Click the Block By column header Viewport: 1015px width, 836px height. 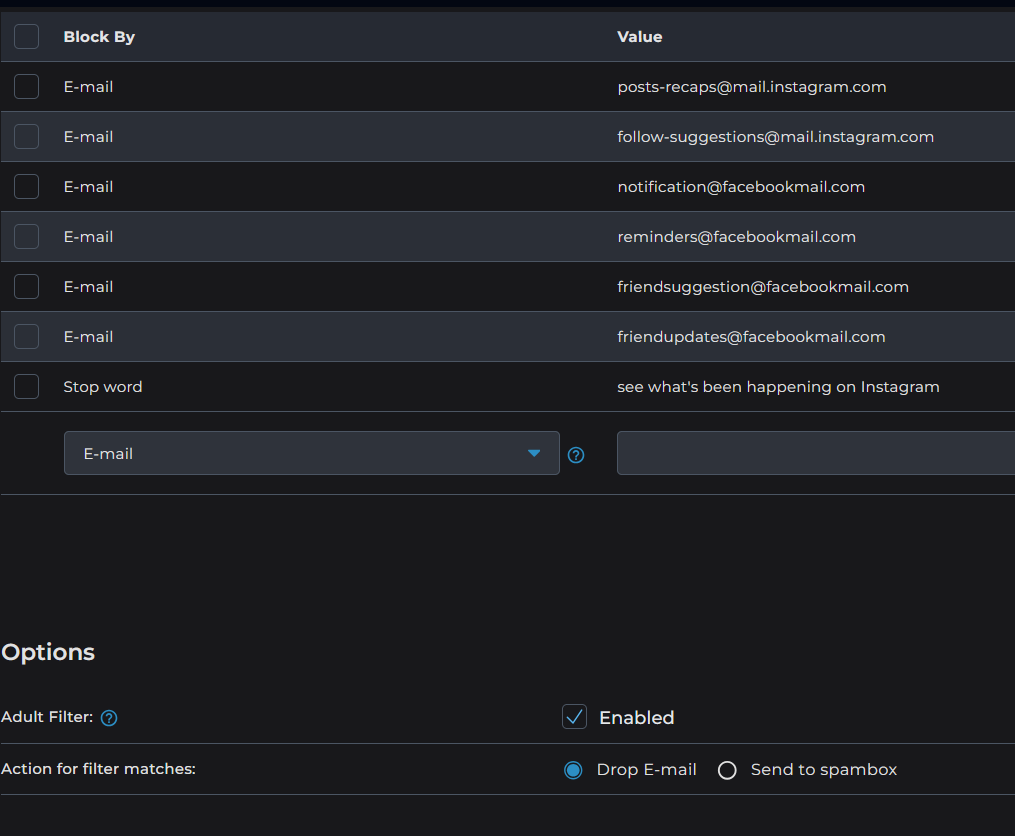(x=99, y=37)
